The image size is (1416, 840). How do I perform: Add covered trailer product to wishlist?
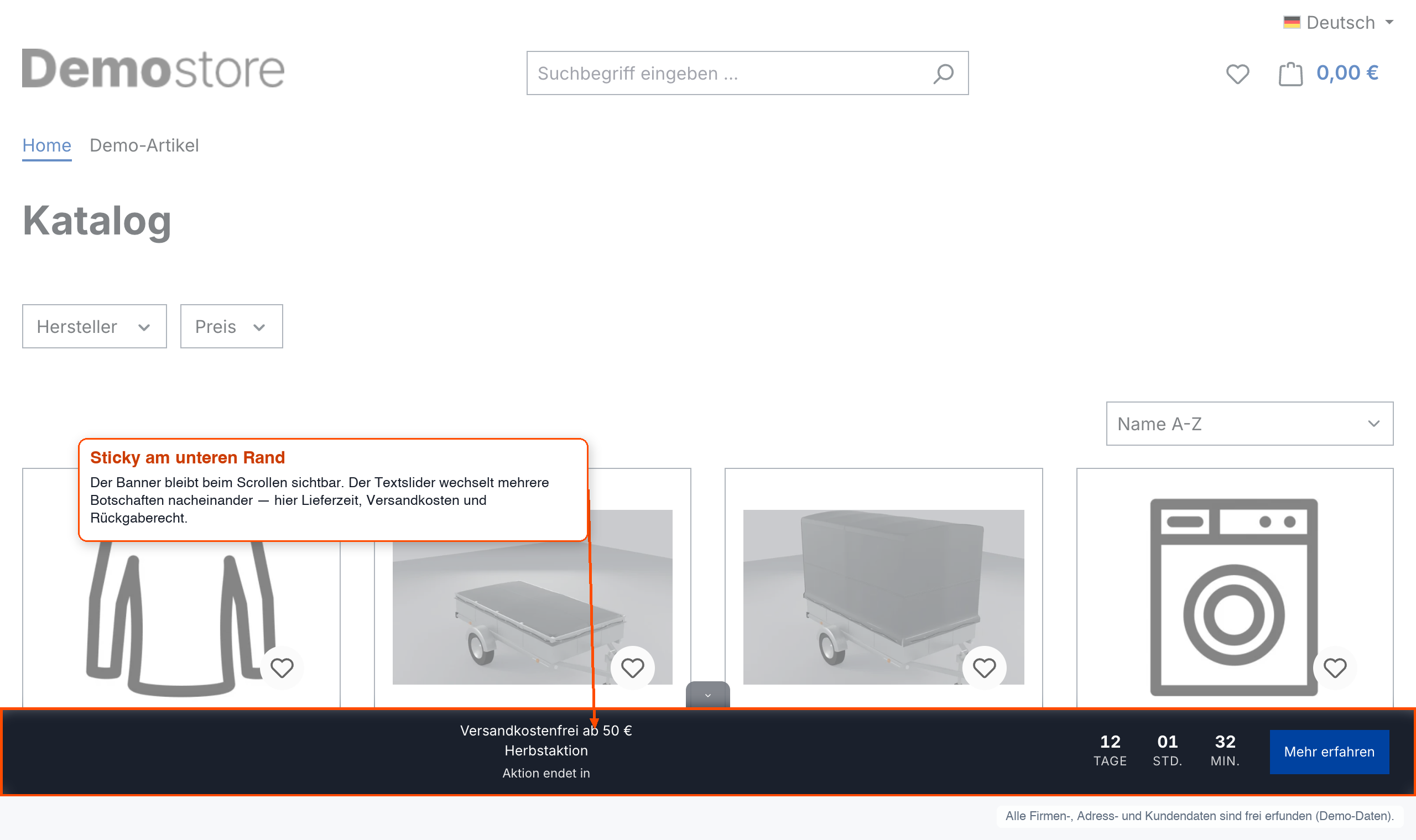click(984, 667)
